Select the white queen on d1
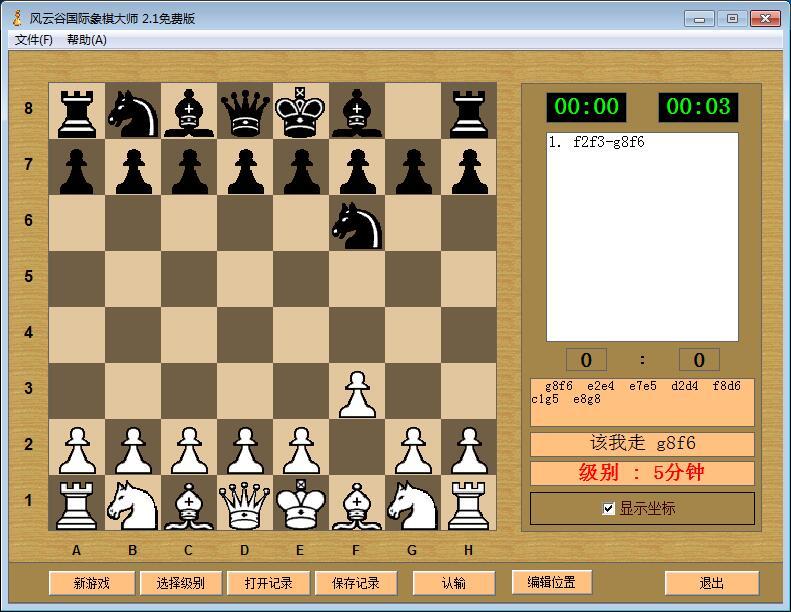791x612 pixels. click(x=245, y=504)
